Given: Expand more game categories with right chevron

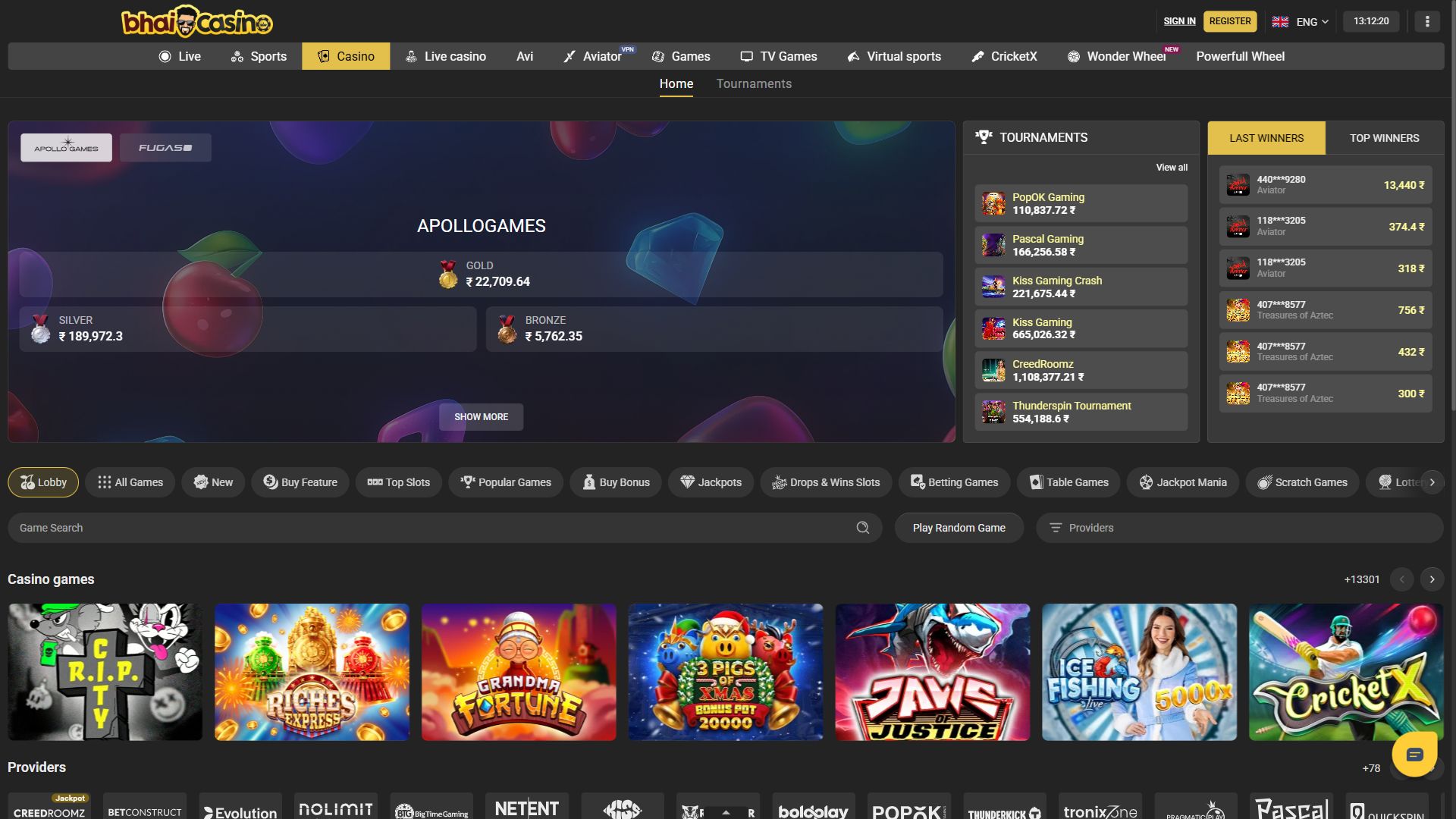Looking at the screenshot, I should point(1432,482).
